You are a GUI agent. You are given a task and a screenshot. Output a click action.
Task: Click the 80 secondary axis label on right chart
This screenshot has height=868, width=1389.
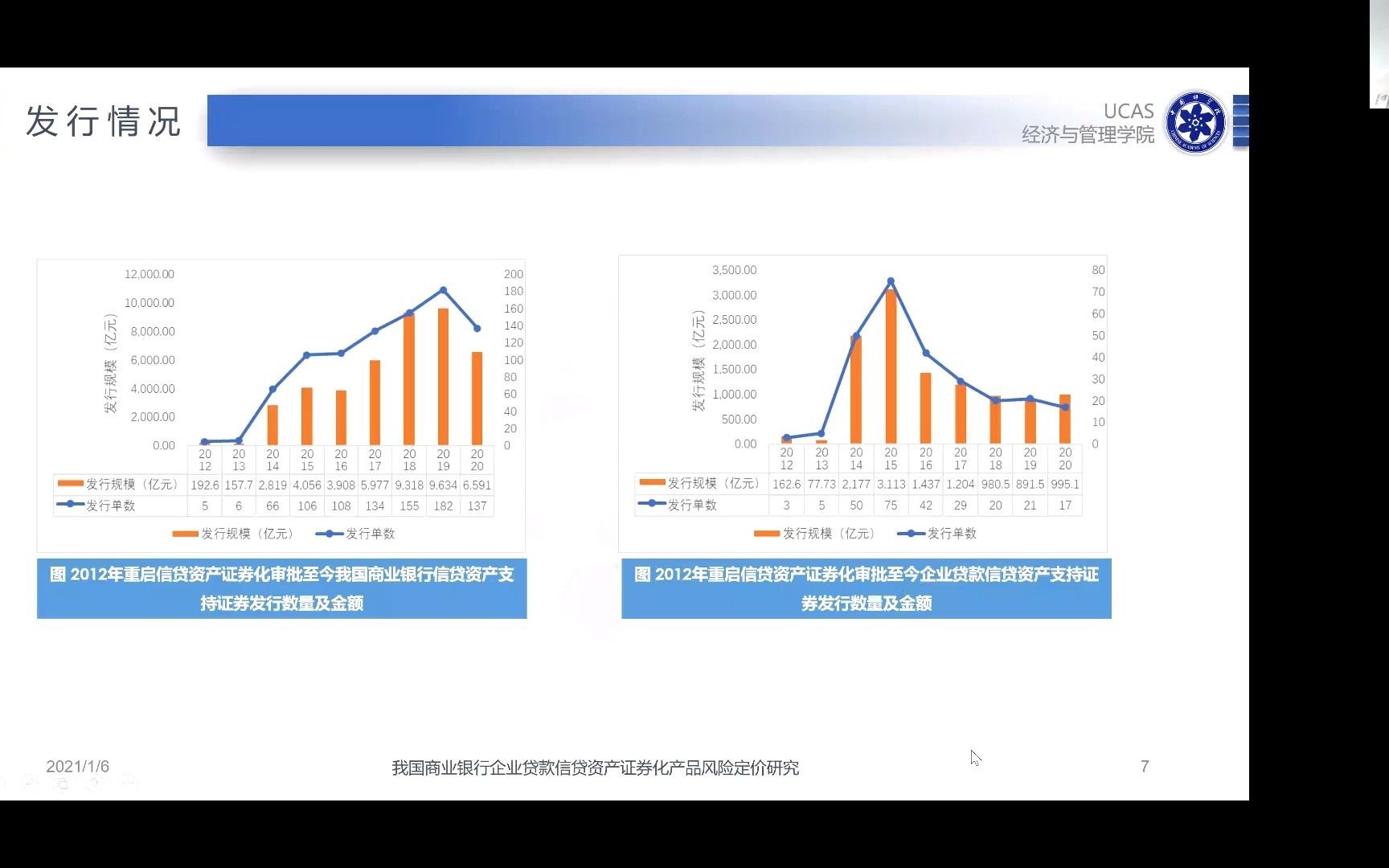pyautogui.click(x=1098, y=270)
